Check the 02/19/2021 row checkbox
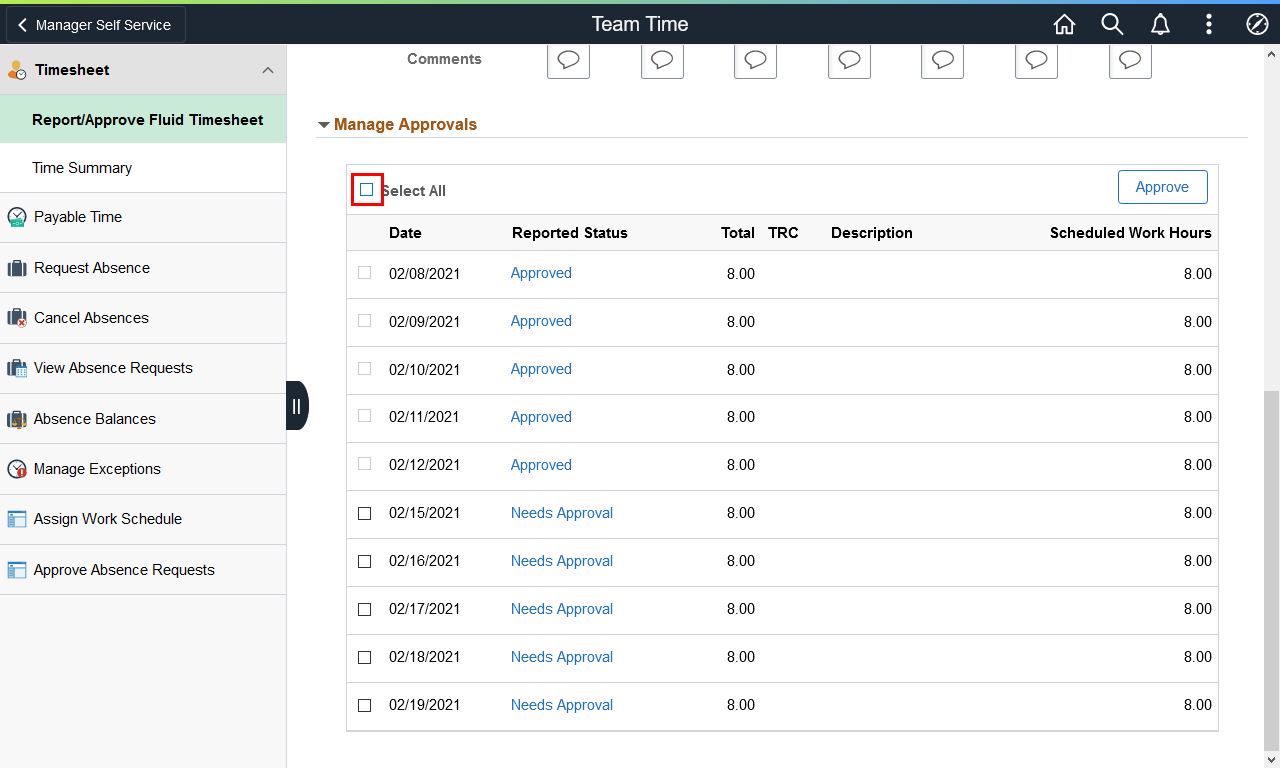 [x=364, y=705]
